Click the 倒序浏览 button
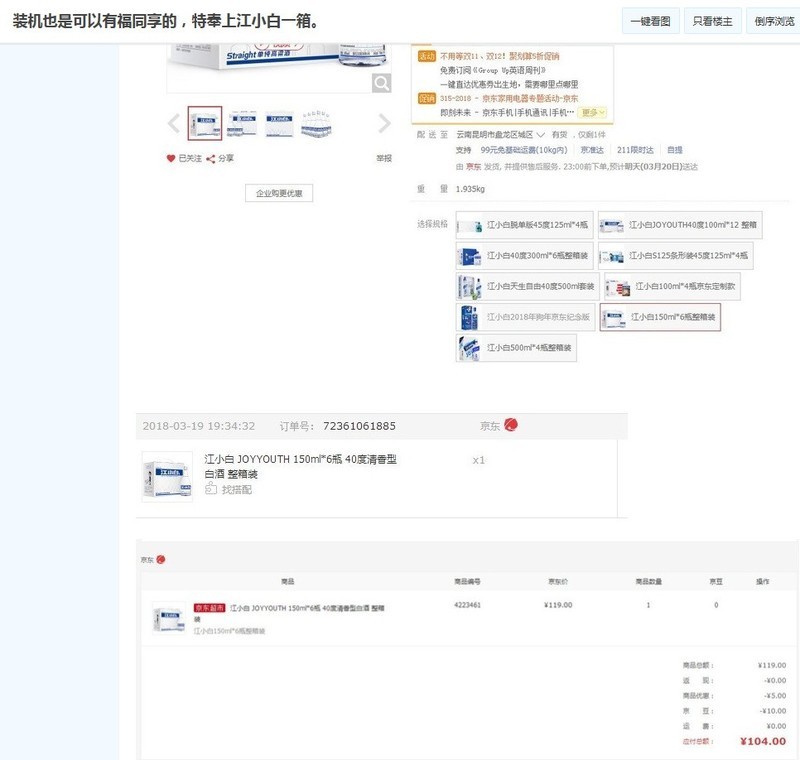 (x=773, y=21)
